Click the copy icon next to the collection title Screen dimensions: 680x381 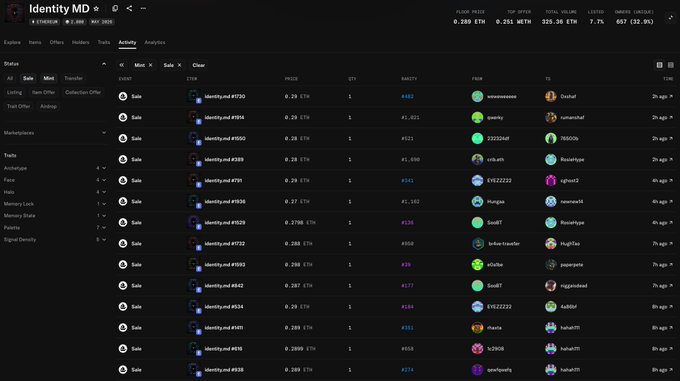tap(115, 8)
